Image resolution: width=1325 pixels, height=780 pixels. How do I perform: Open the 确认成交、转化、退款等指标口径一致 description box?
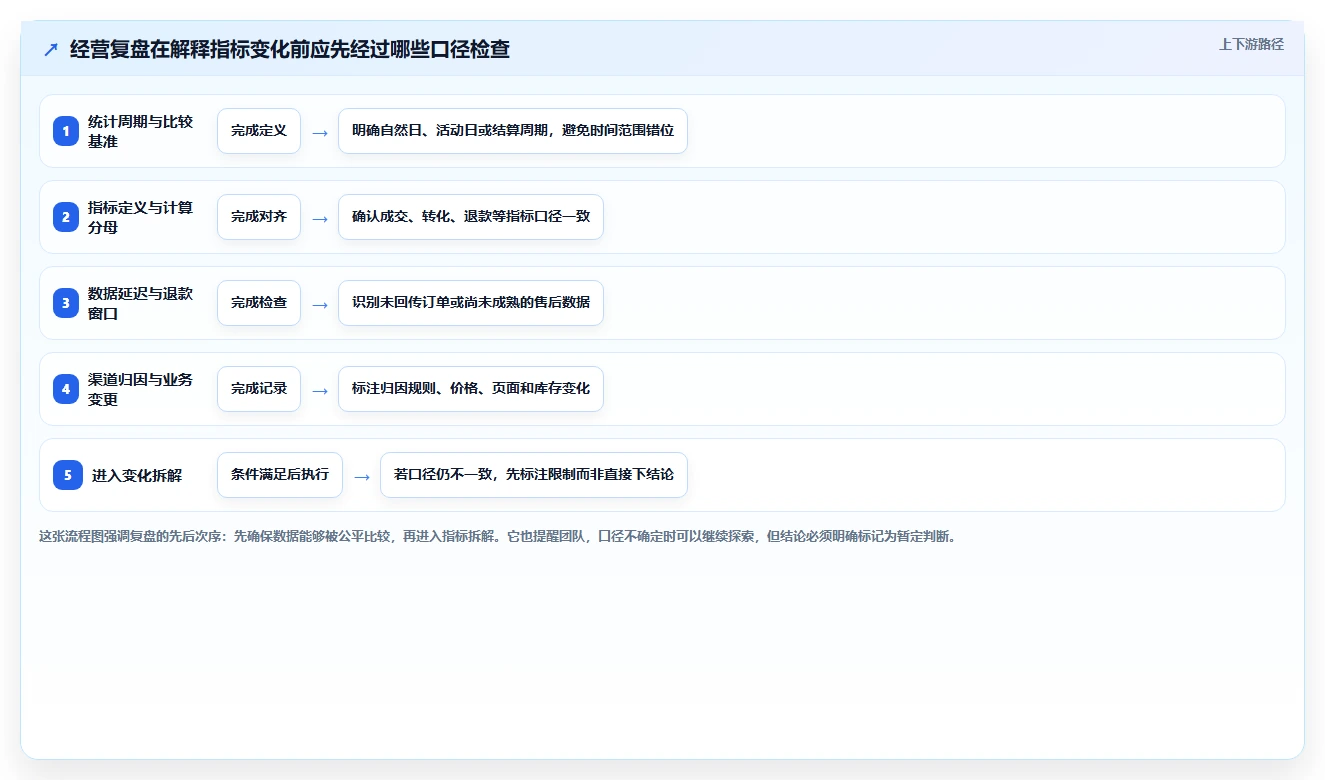471,217
